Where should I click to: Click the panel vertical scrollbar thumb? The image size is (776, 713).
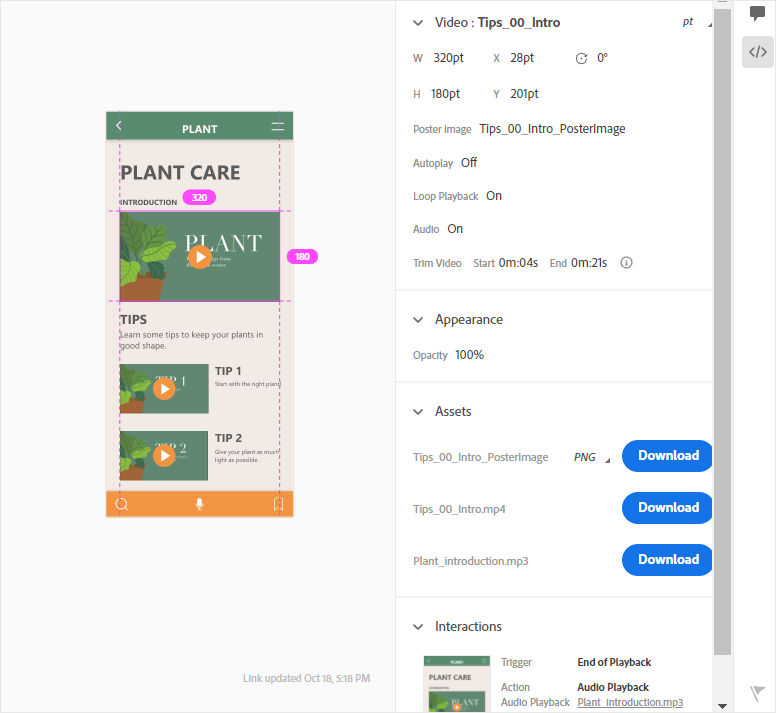point(723,332)
